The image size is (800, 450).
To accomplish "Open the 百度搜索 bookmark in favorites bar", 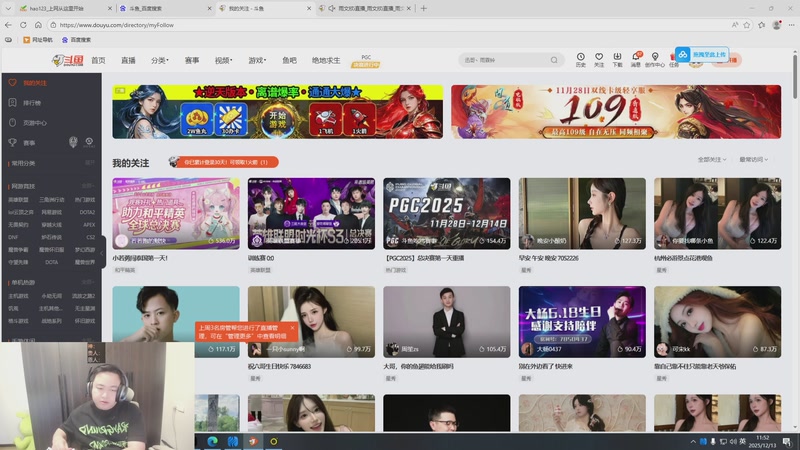I will pos(76,40).
